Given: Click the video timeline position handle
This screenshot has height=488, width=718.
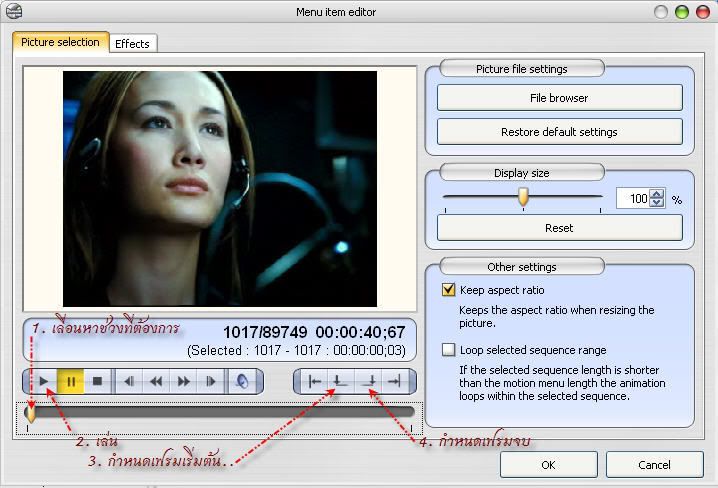Looking at the screenshot, I should coord(30,413).
